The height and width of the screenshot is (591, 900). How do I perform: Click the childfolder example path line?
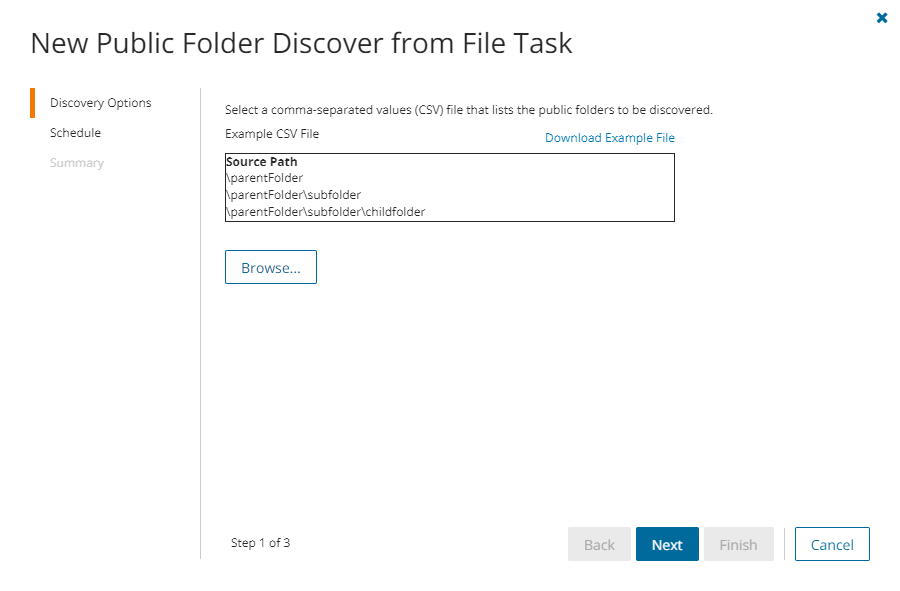point(326,212)
